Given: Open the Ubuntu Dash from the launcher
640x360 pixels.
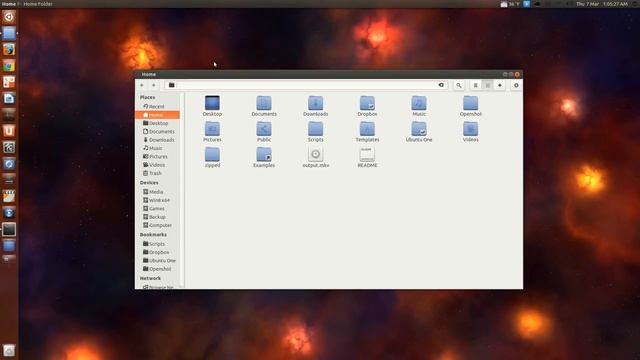Looking at the screenshot, I should point(9,17).
